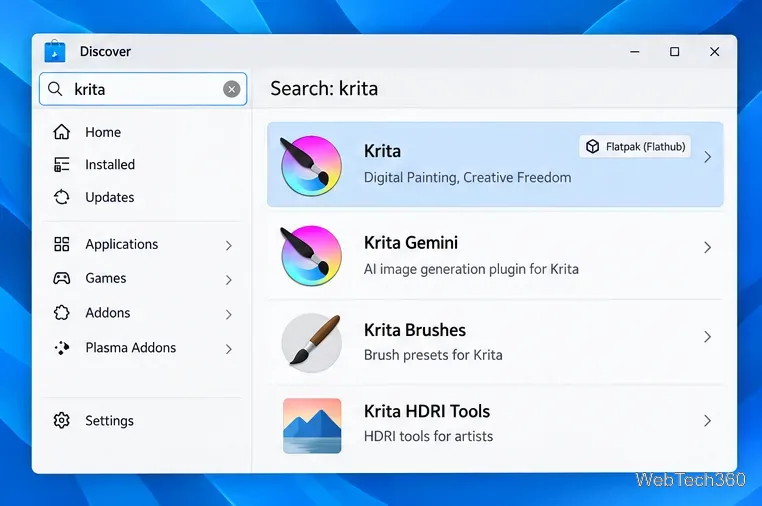Screen dimensions: 762x506
Task: Open the Applications category
Action: click(122, 244)
